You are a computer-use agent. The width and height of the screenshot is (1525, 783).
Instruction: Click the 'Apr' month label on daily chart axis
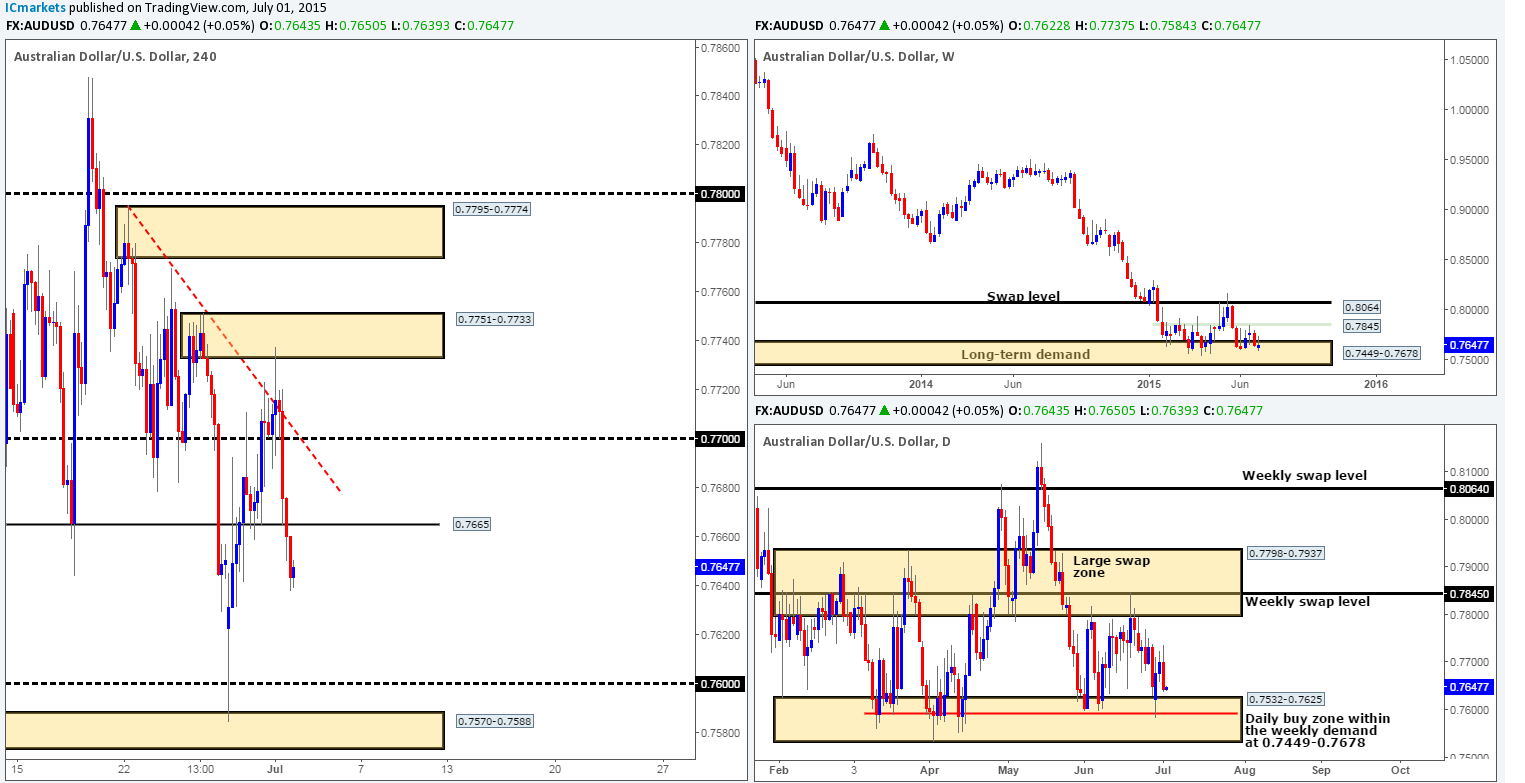pos(930,772)
